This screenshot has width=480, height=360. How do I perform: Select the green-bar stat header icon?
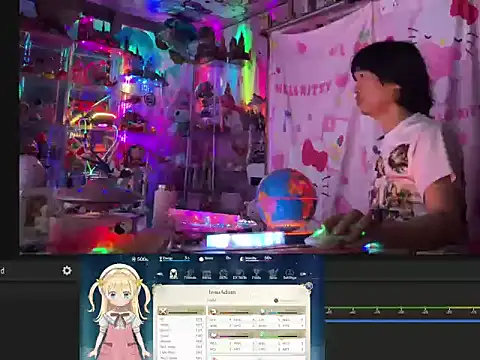tap(263, 334)
